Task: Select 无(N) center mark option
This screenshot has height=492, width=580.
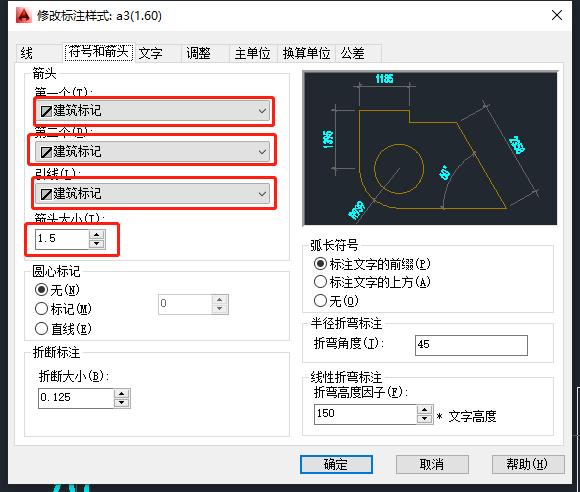Action: pos(57,290)
